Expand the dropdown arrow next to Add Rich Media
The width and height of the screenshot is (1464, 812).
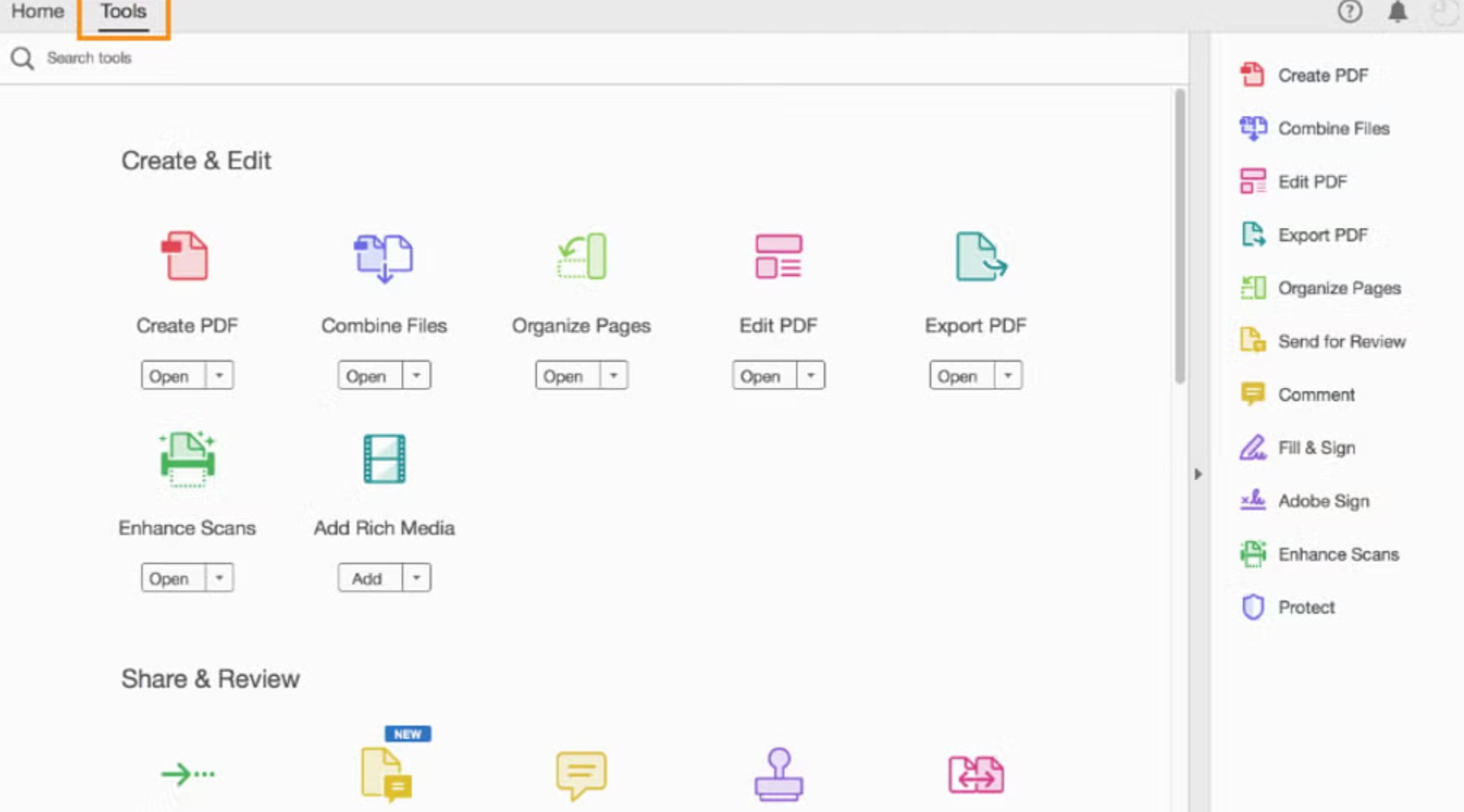pyautogui.click(x=416, y=578)
